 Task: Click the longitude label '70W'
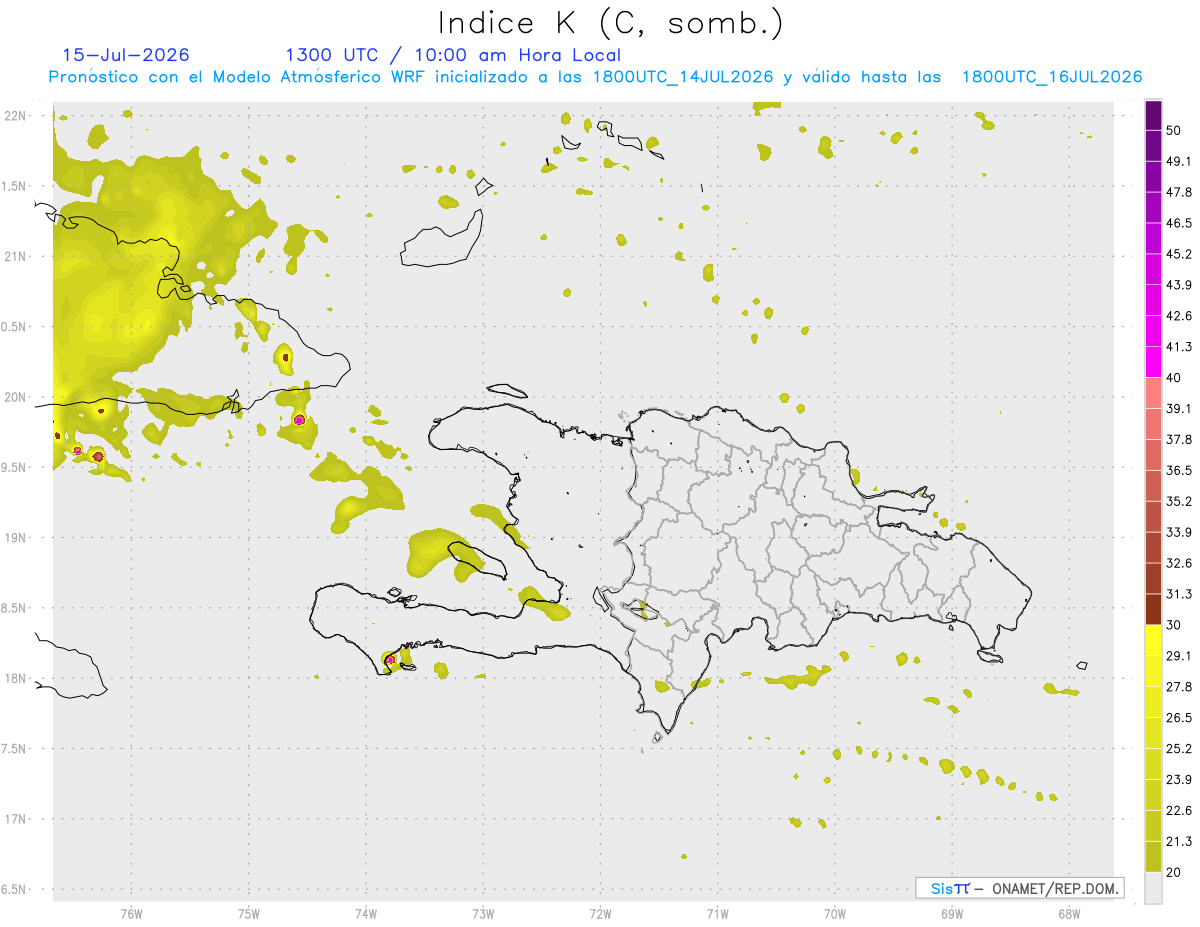[835, 914]
